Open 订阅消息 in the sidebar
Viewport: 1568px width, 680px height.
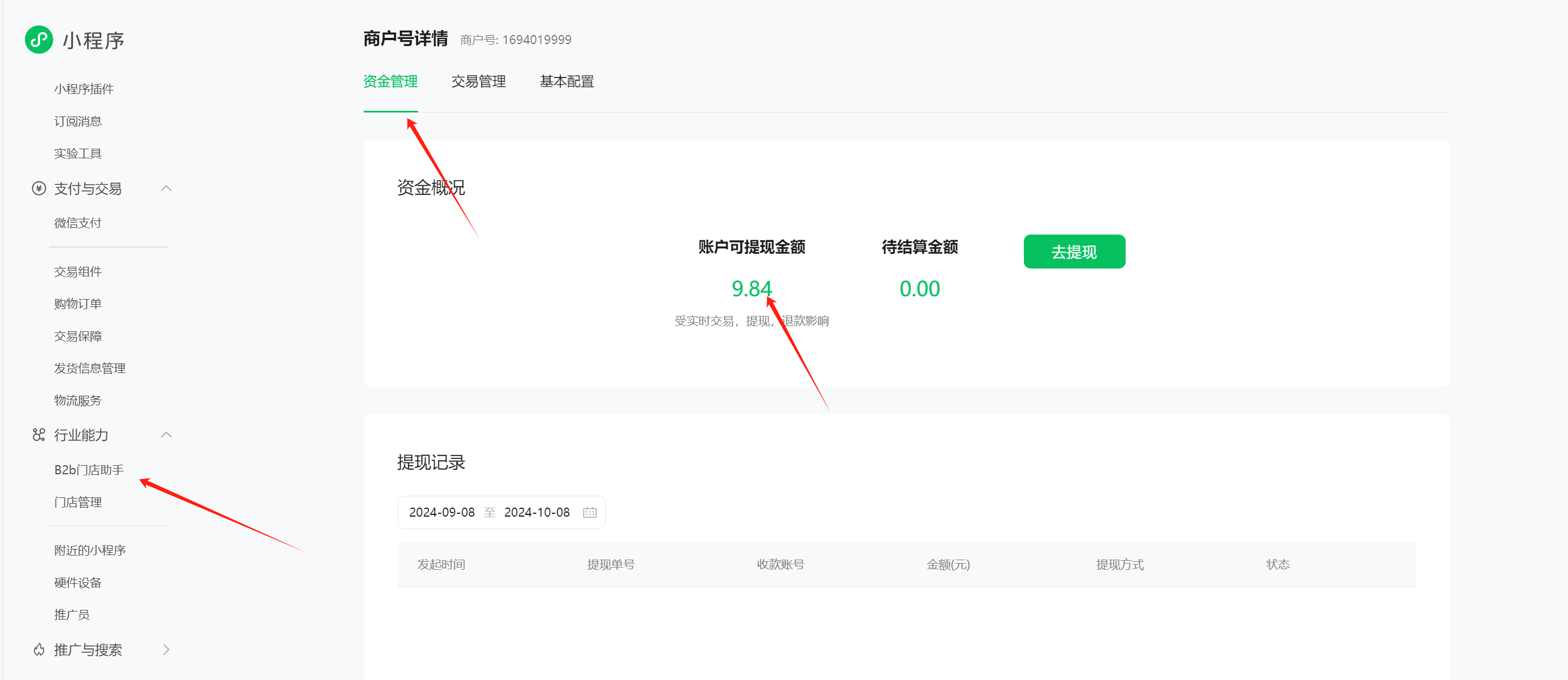[x=78, y=121]
